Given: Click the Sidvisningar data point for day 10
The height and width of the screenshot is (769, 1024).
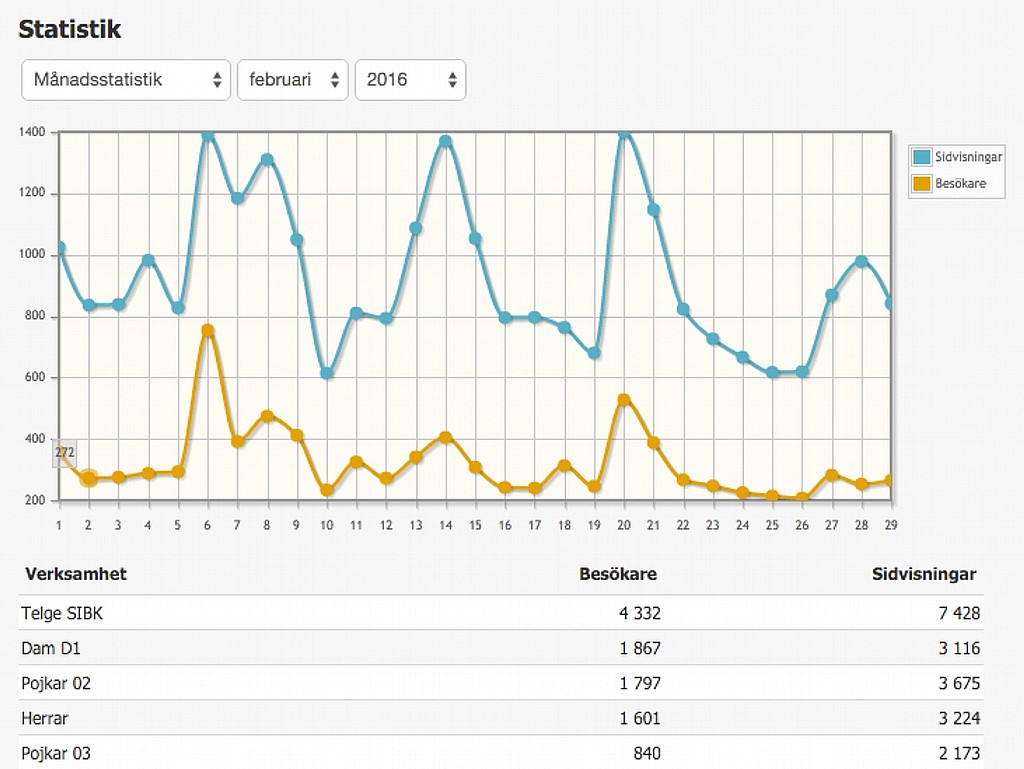Looking at the screenshot, I should coord(327,373).
